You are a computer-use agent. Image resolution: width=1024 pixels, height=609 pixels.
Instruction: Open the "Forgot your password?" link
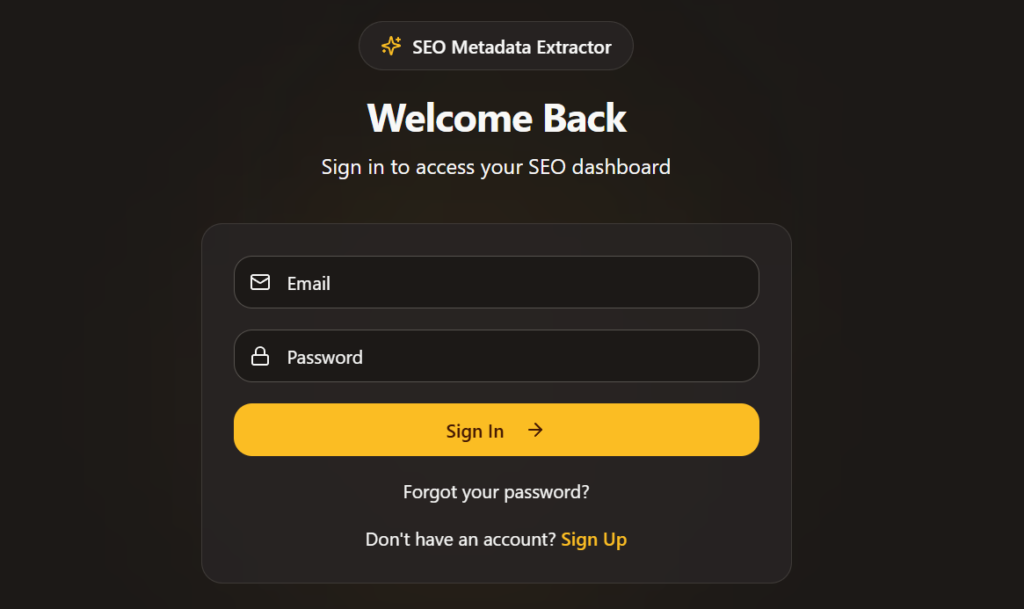click(496, 492)
